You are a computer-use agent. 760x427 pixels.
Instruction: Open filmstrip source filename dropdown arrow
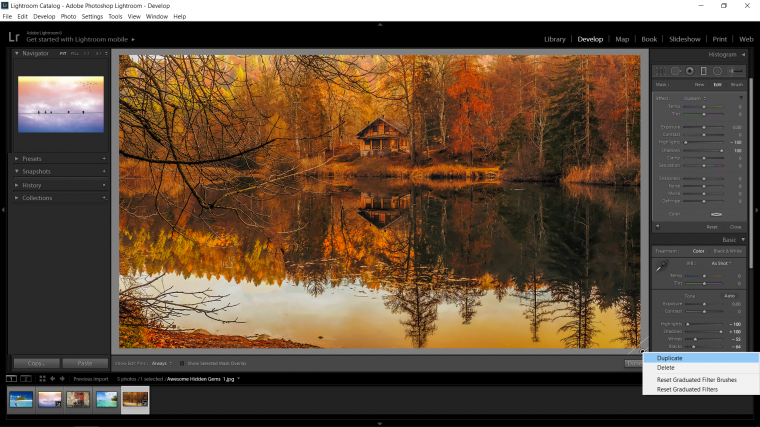pyautogui.click(x=238, y=379)
